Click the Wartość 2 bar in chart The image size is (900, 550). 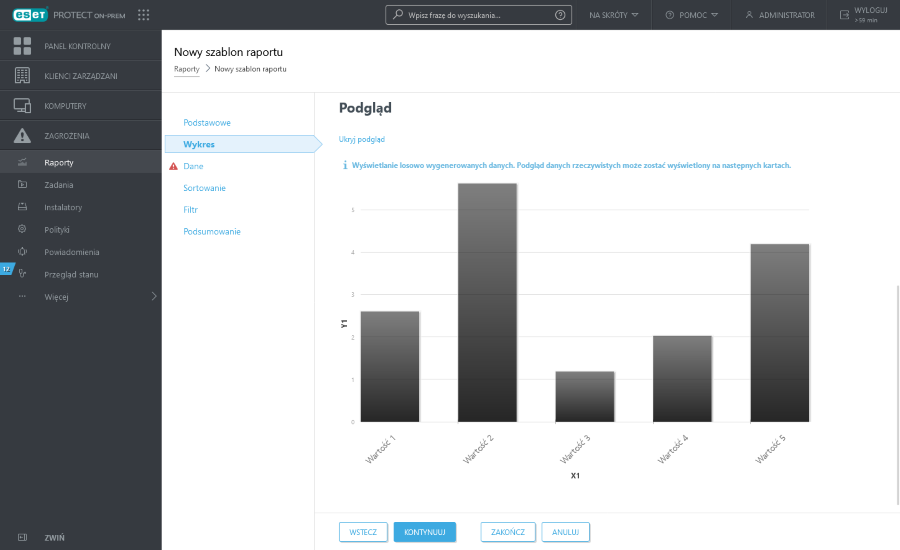pyautogui.click(x=487, y=303)
